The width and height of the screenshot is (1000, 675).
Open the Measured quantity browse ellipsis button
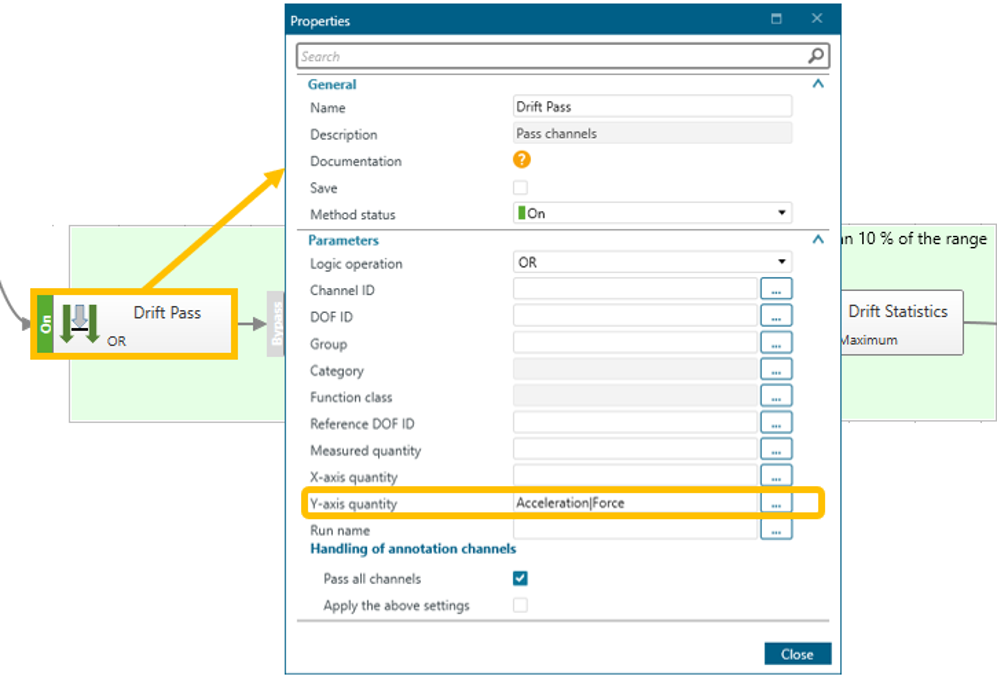(776, 451)
